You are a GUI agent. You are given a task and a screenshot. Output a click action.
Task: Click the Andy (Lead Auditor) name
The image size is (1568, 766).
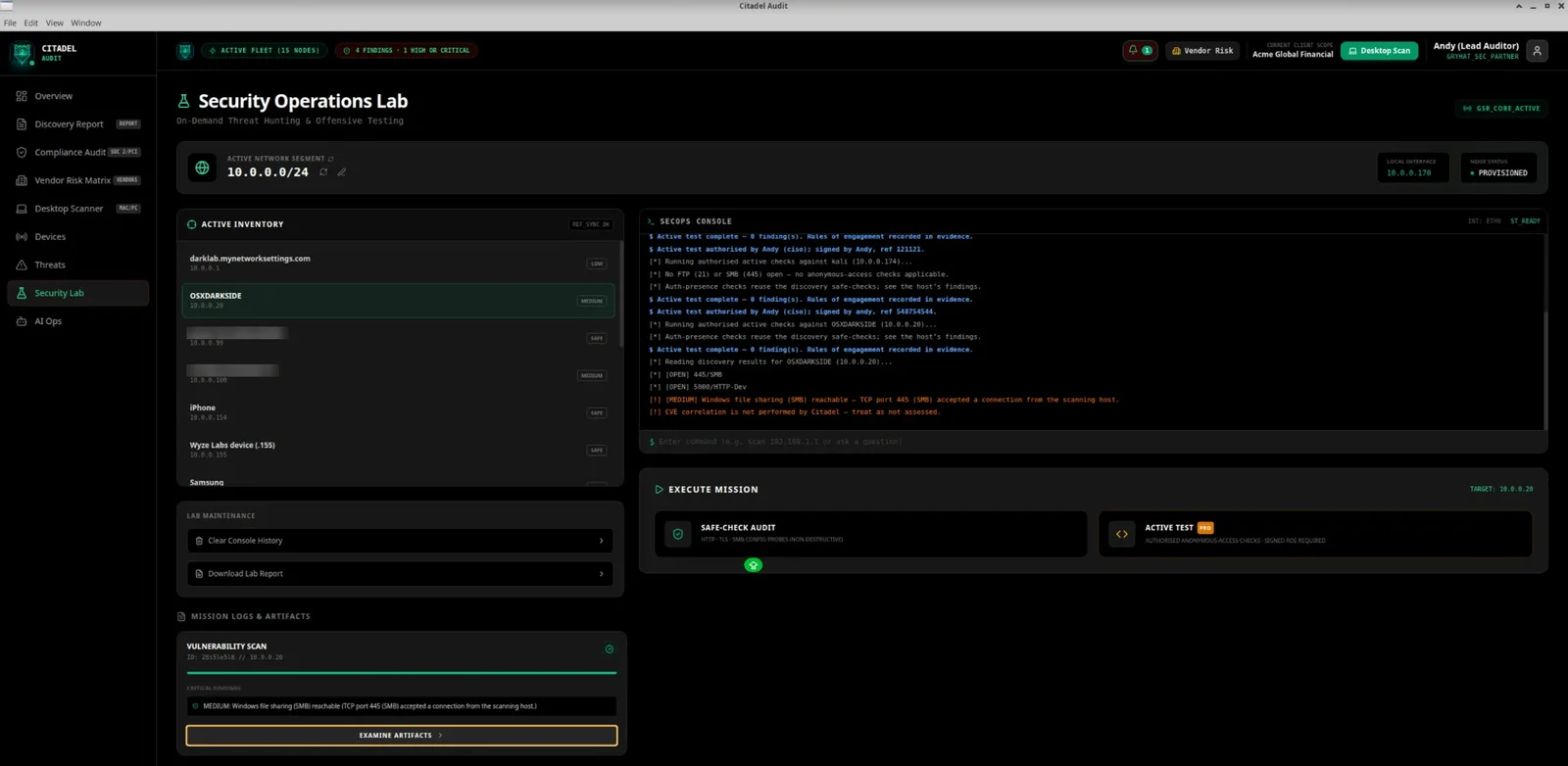coord(1476,46)
